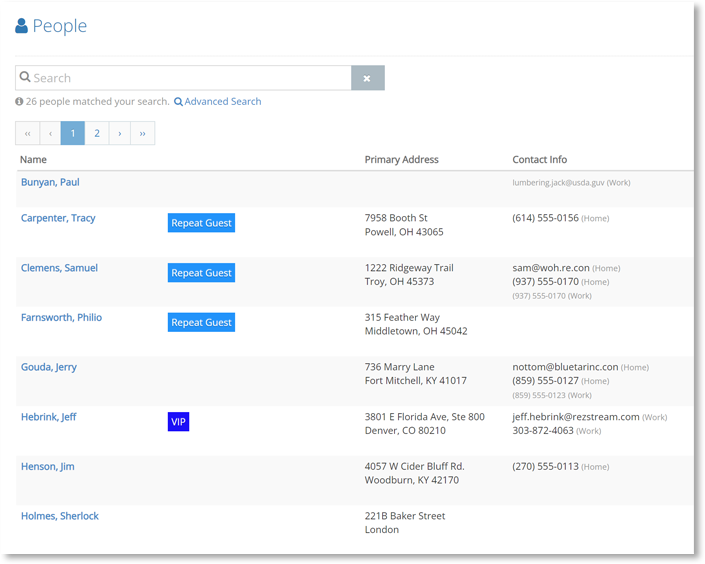Click the Name column header
Screen dimensions: 705x564
coord(33,160)
